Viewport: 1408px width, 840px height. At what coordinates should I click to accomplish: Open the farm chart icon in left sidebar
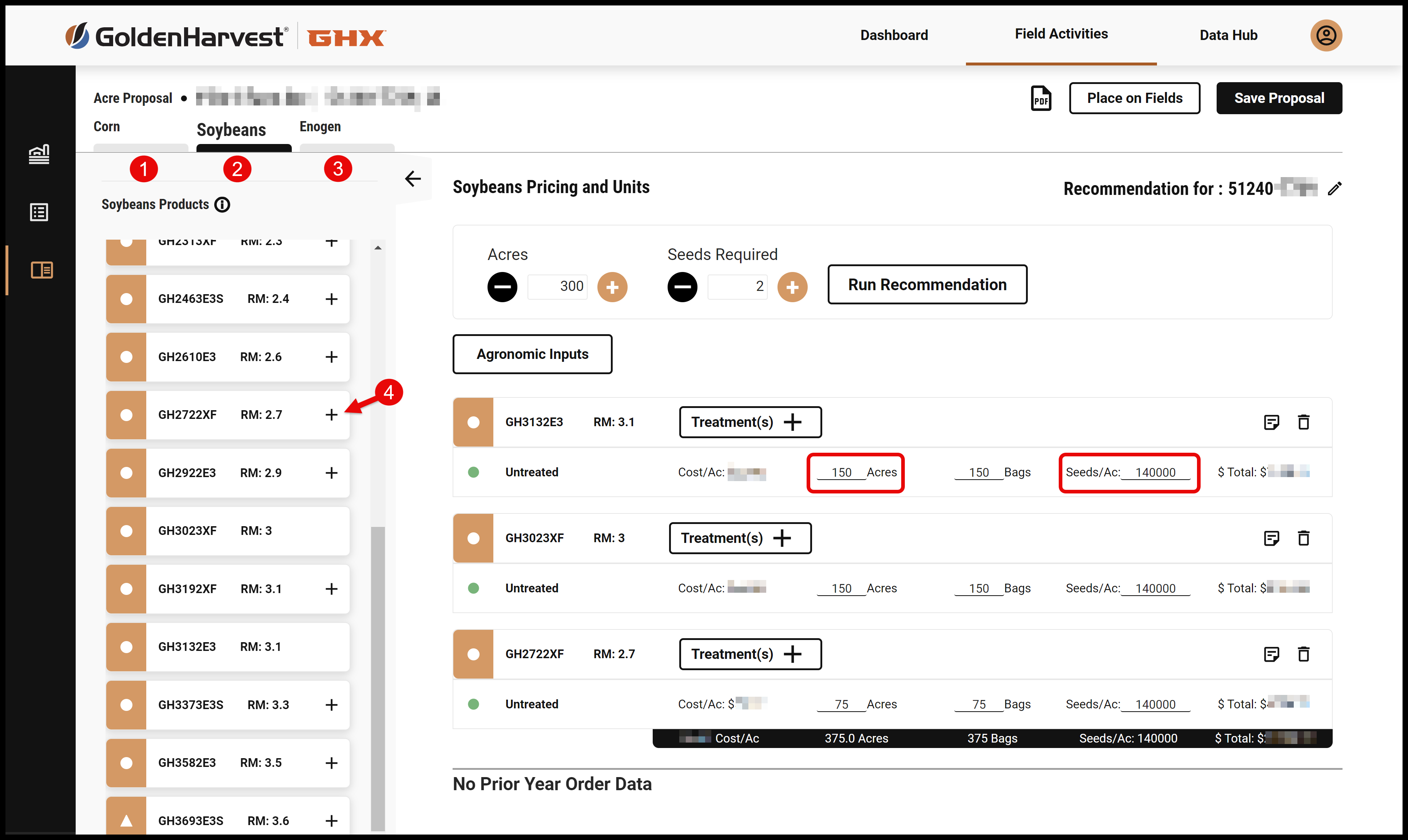(40, 154)
